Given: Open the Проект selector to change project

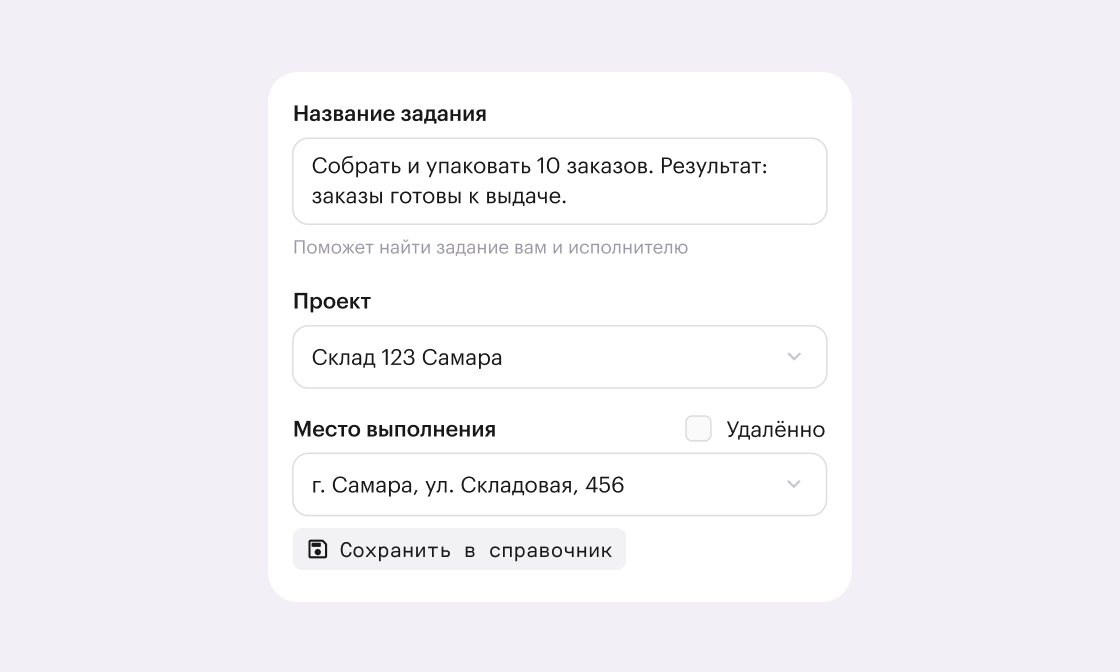Looking at the screenshot, I should [560, 357].
